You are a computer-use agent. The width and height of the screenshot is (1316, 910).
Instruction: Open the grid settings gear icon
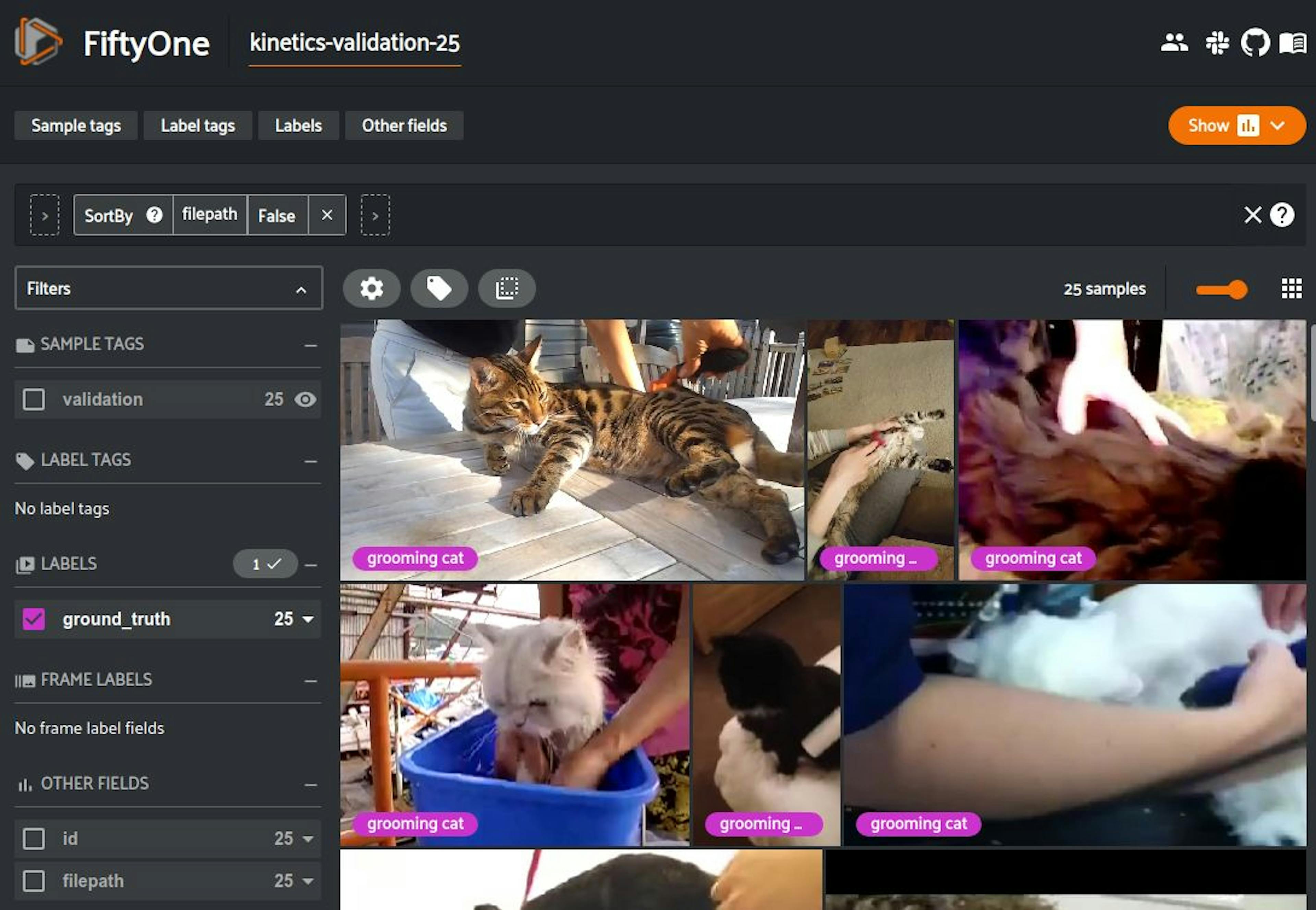click(x=371, y=288)
